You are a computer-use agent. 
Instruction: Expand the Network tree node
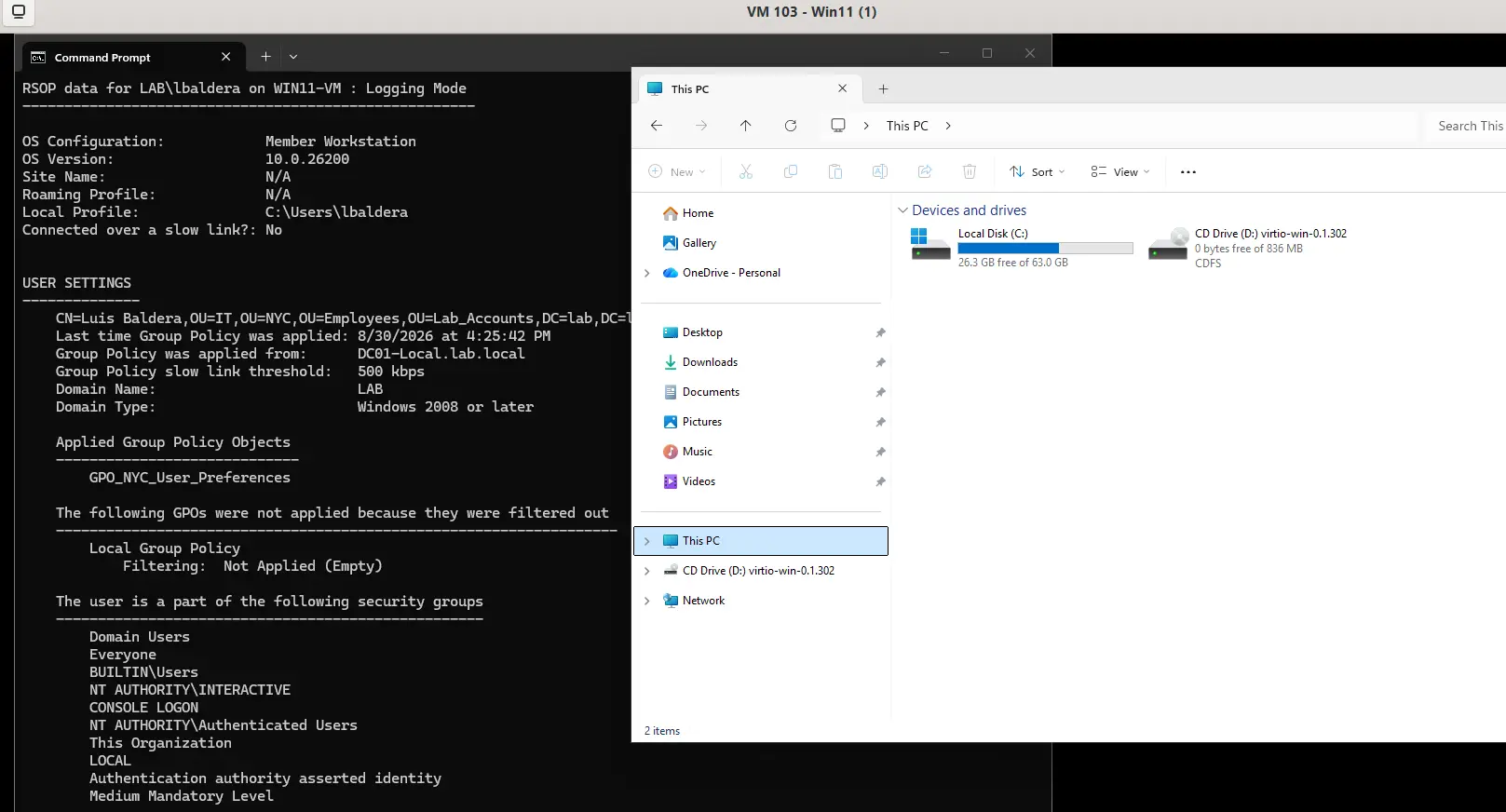[x=647, y=601]
